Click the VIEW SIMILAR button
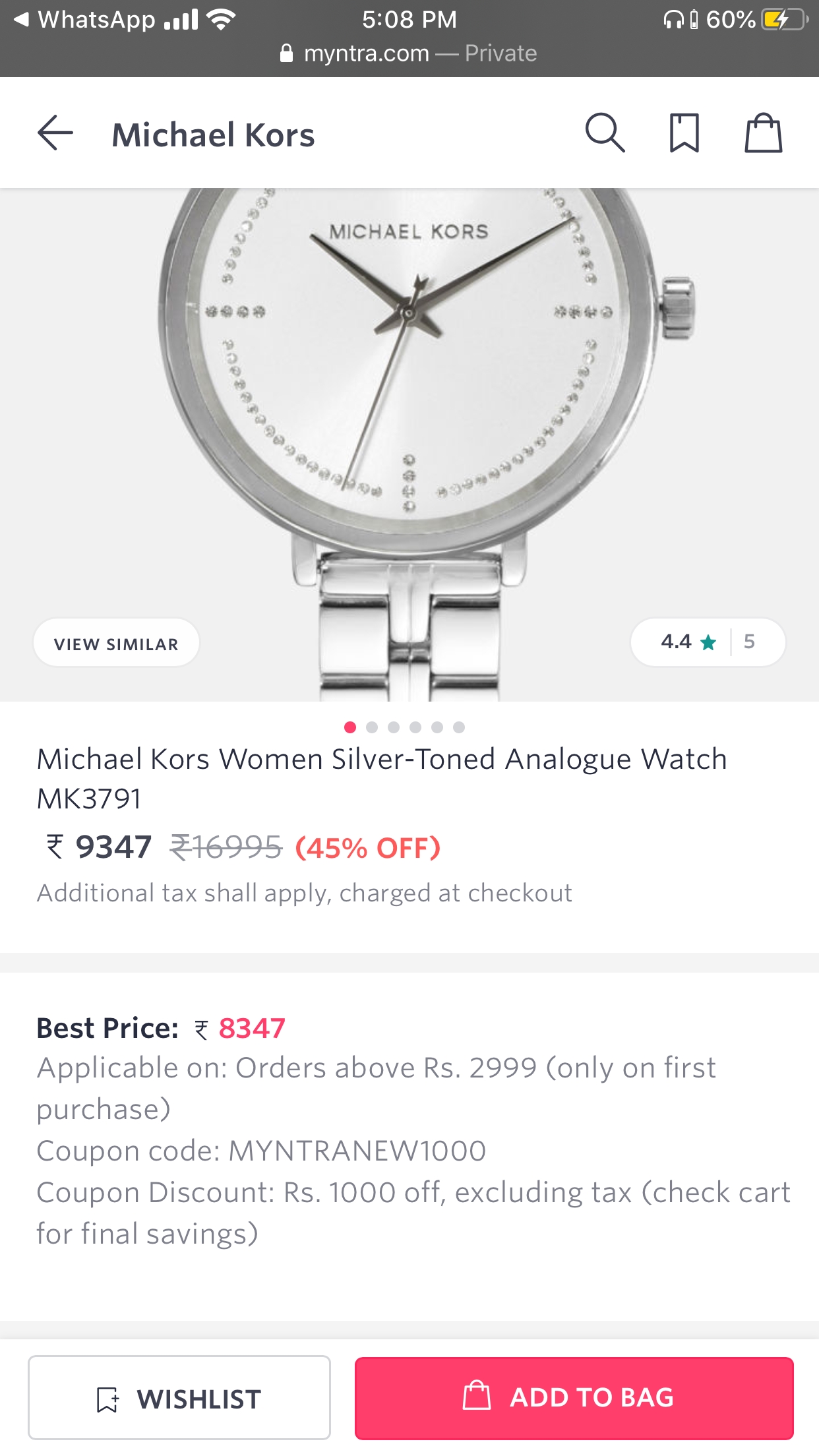The image size is (819, 1456). click(116, 642)
